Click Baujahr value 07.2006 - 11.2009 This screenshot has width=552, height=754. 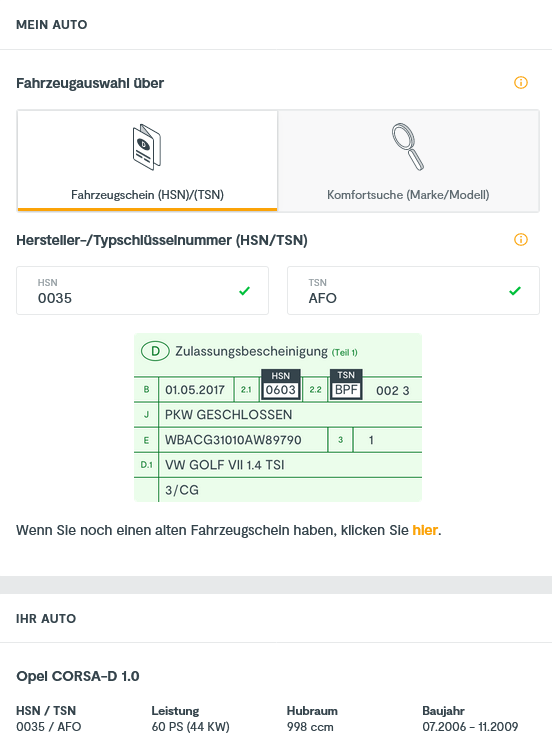(470, 727)
